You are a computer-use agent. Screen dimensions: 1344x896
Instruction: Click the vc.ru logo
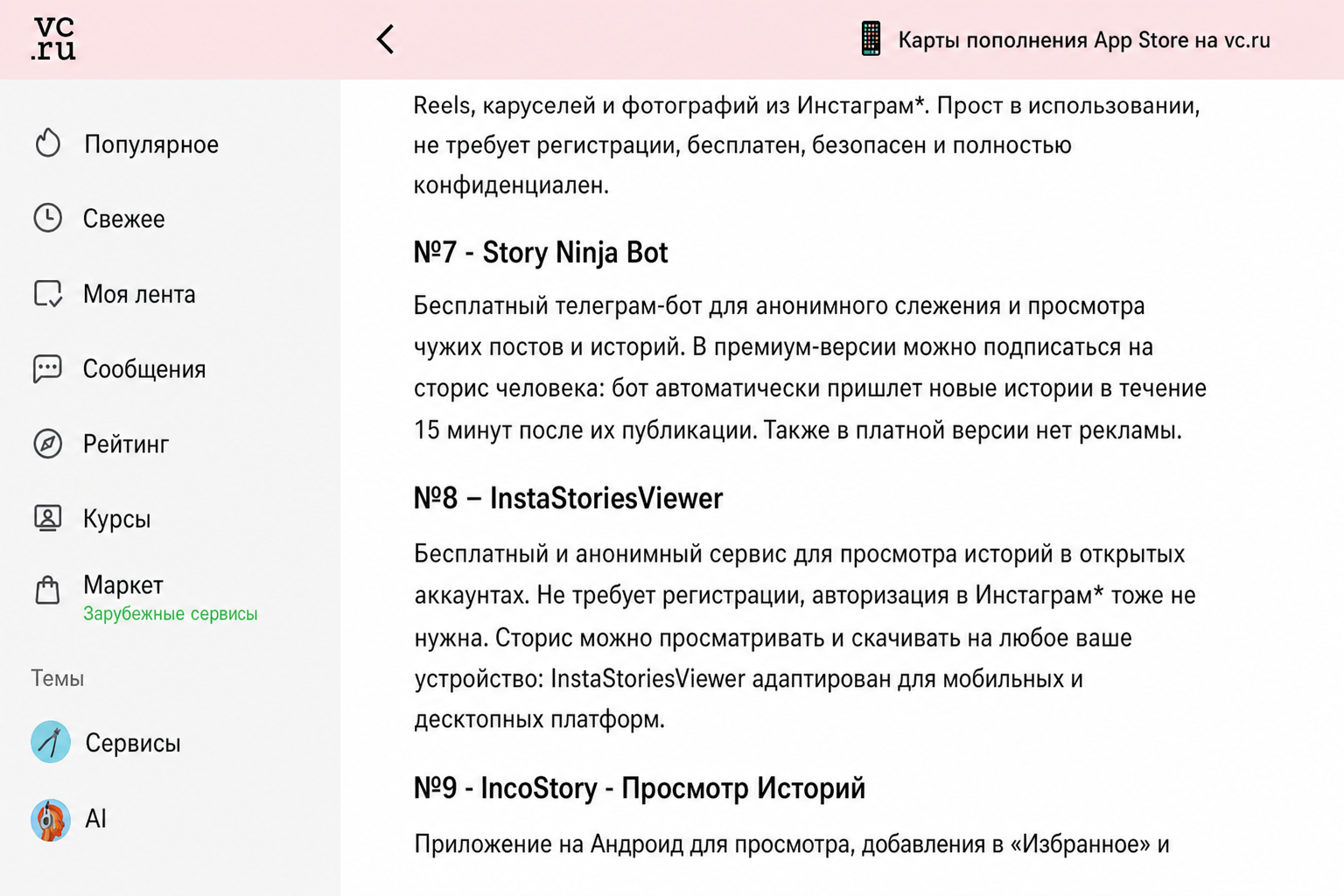click(x=53, y=39)
